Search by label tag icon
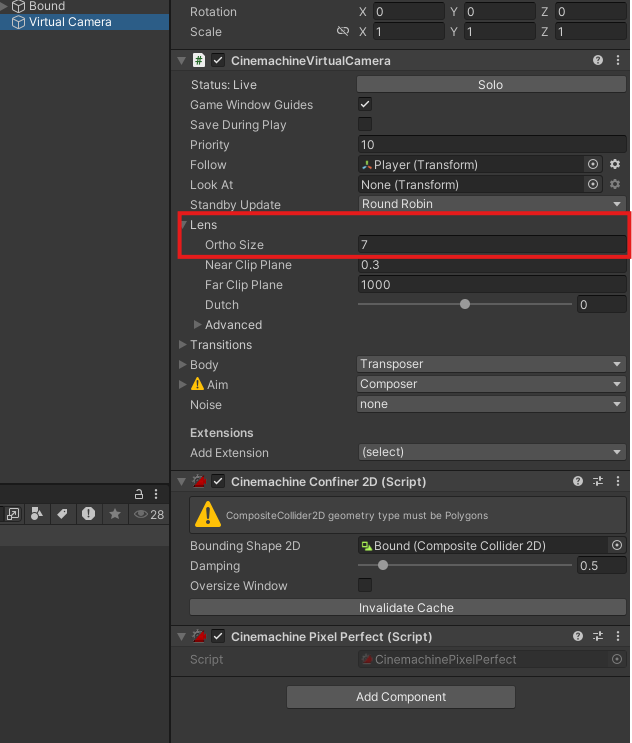The height and width of the screenshot is (743, 632). 62,514
